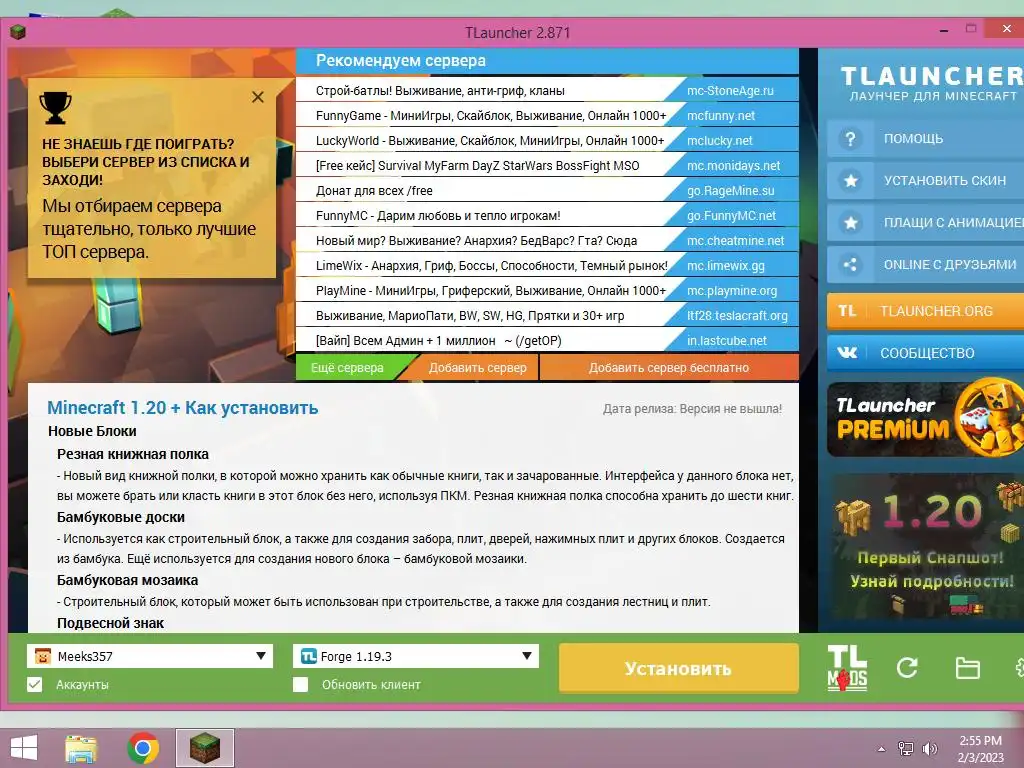Click Выживание, МариоПати, BW row text
This screenshot has height=768, width=1024.
470,315
